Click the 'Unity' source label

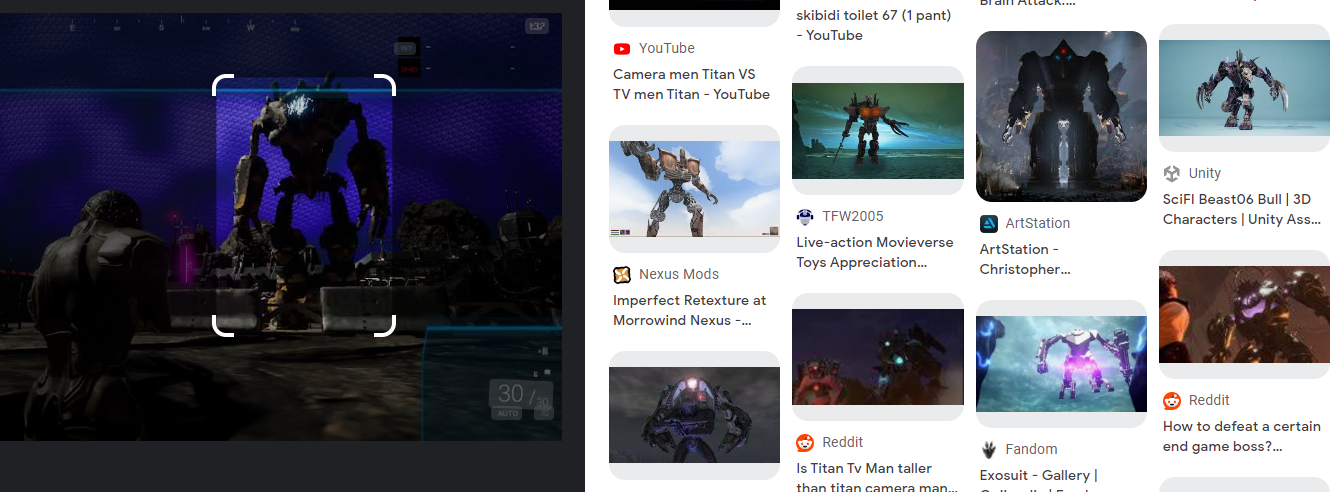pyautogui.click(x=1205, y=173)
